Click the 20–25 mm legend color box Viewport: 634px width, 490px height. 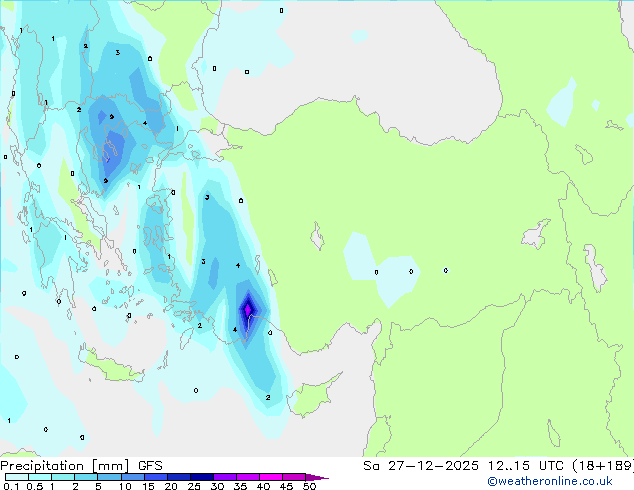click(178, 477)
